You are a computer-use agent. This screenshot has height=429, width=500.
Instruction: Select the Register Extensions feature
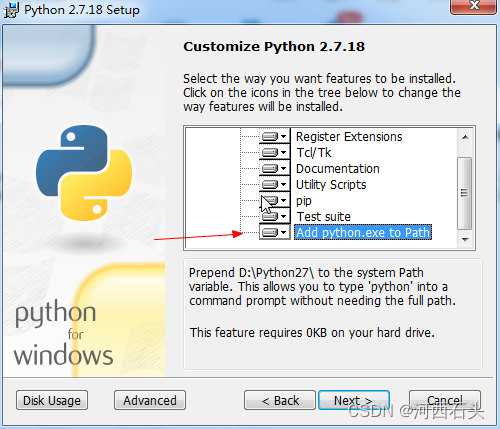point(349,137)
